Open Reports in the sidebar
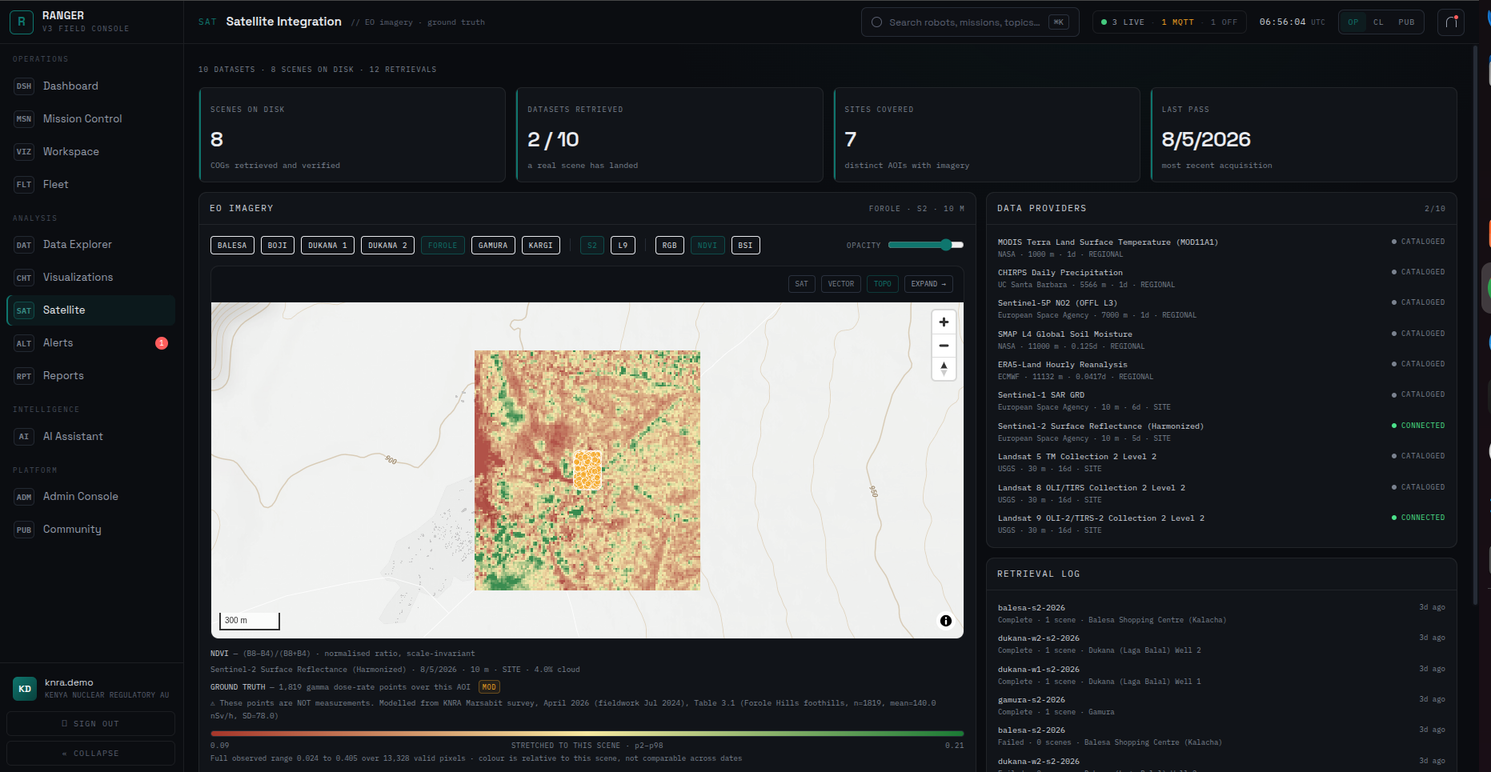 (90, 376)
